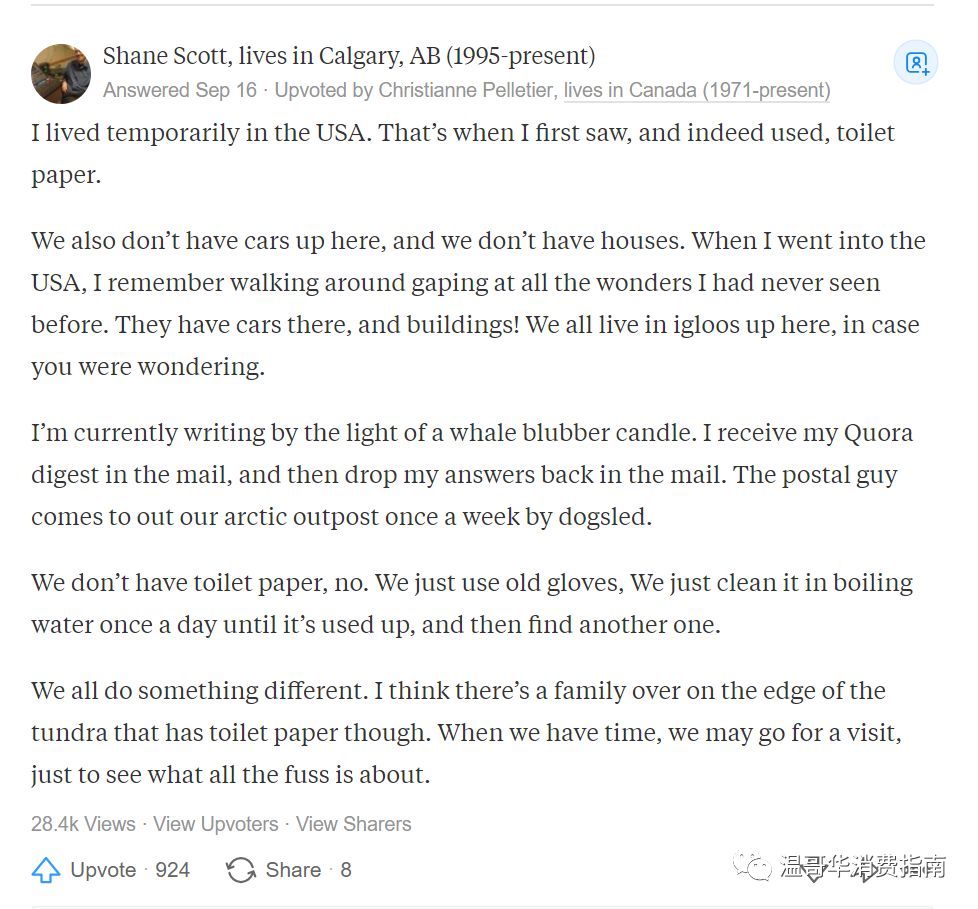Screen dimensions: 978x909
Task: Click the 28.4k Views count
Action: (83, 824)
